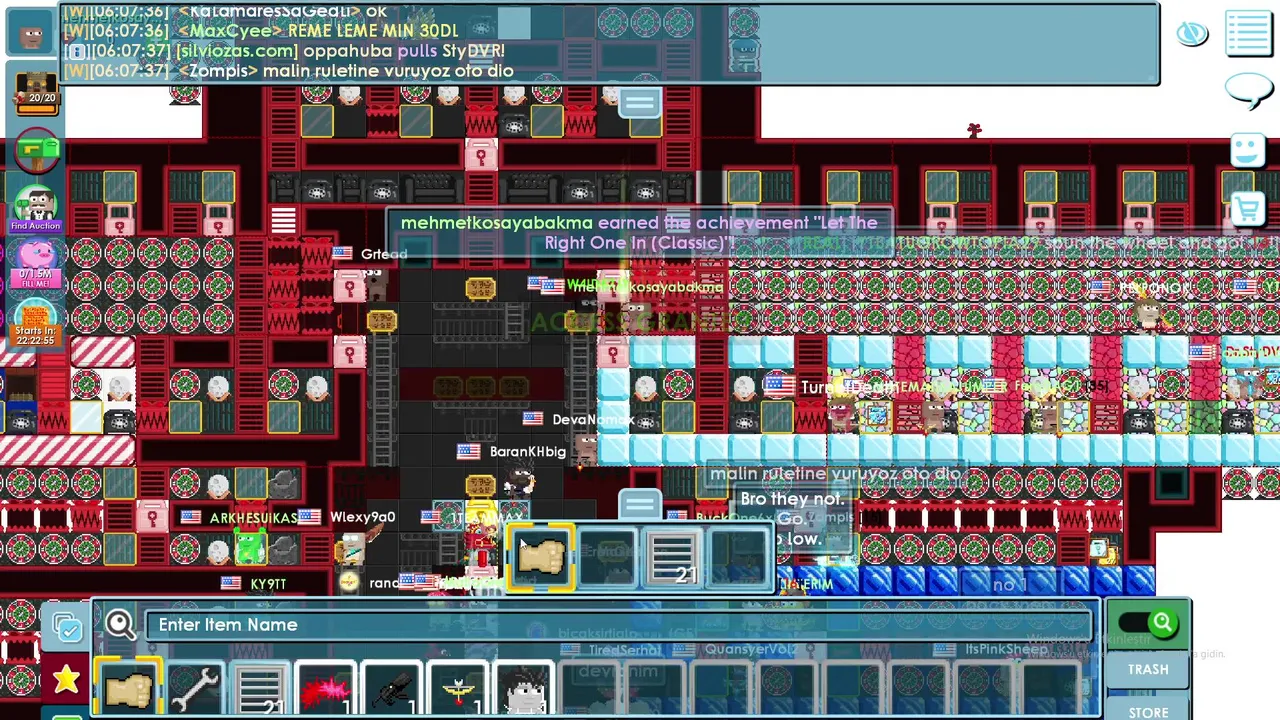Select the gray block stack in inventory
The width and height of the screenshot is (1280, 720).
pos(259,689)
